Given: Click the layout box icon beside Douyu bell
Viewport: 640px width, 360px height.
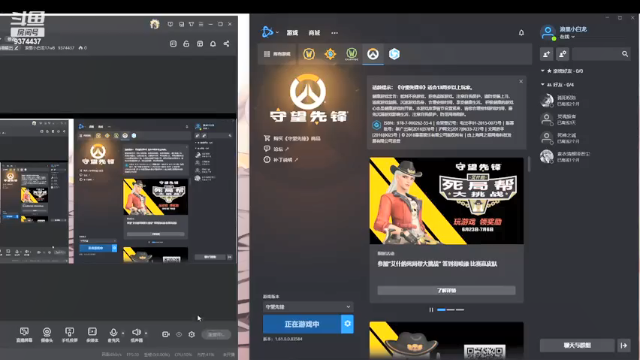Looking at the screenshot, I should pos(200,44).
